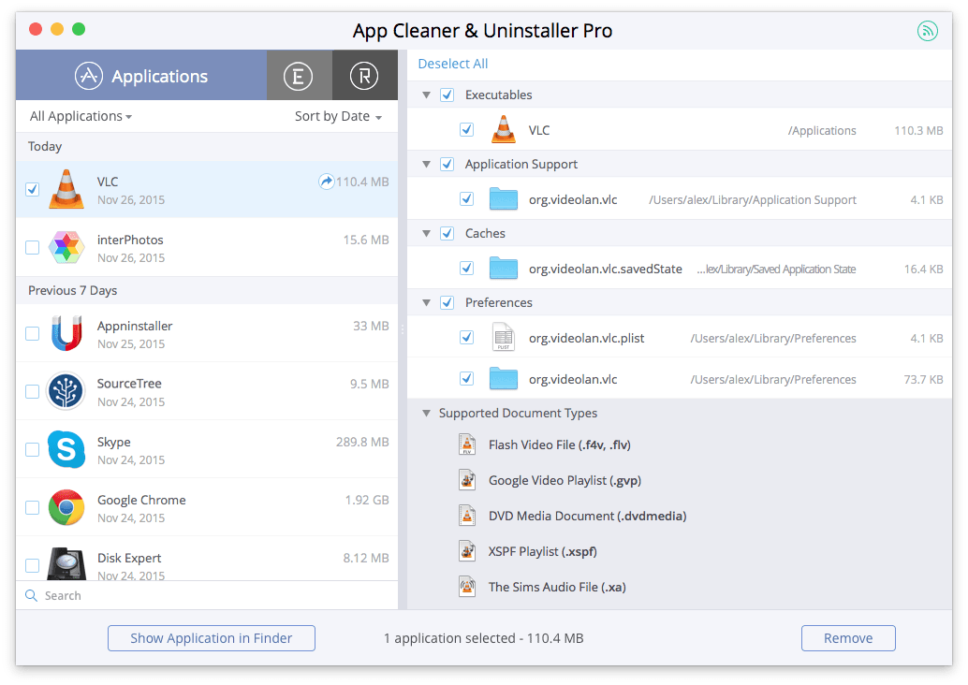
Task: Click the 'XSPF Playlist (.xspf)' text
Action: tap(543, 551)
